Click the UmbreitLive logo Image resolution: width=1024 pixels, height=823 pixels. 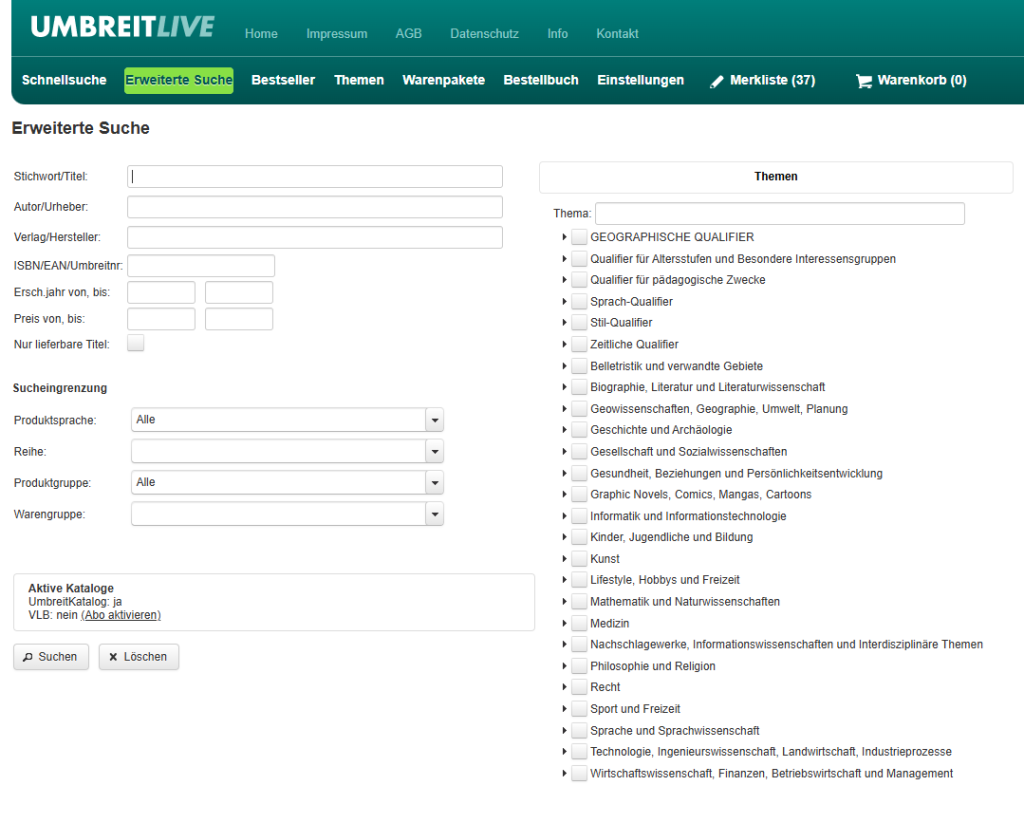(x=122, y=27)
